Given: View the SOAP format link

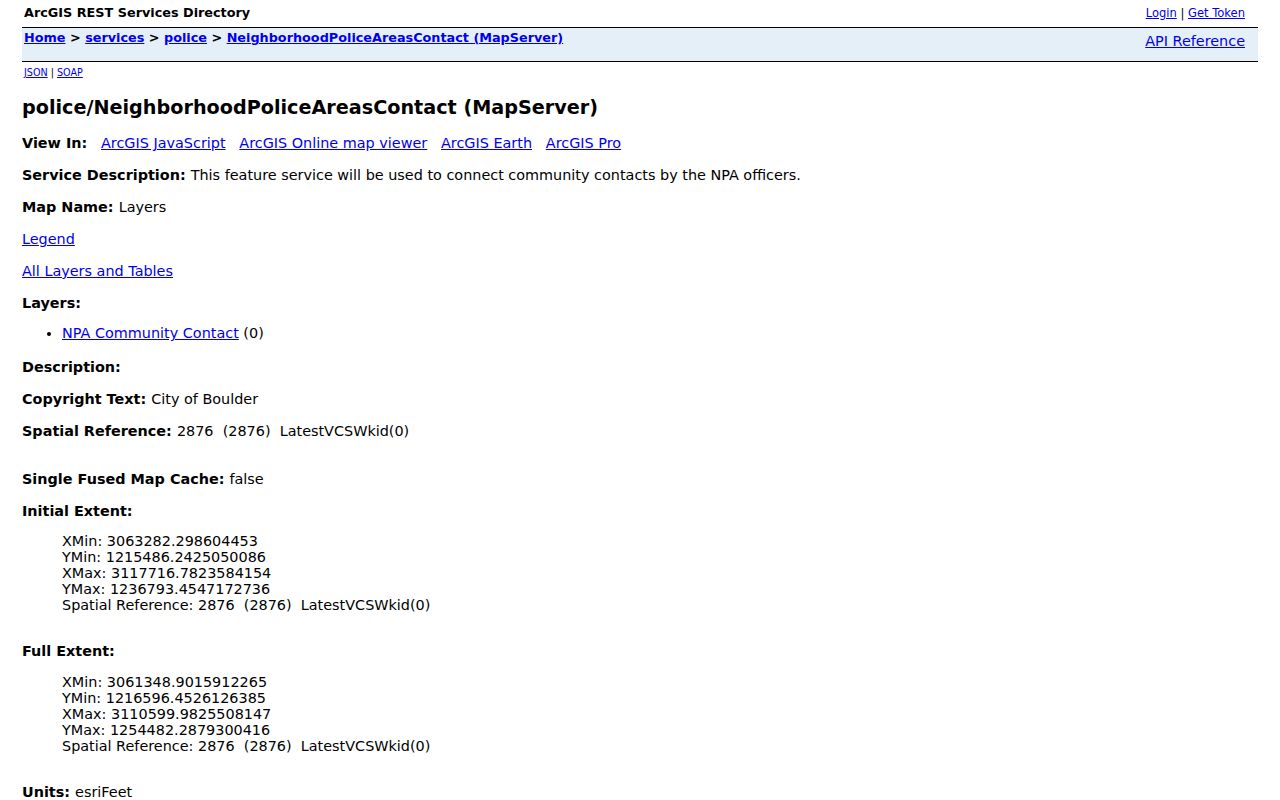Looking at the screenshot, I should pos(70,73).
